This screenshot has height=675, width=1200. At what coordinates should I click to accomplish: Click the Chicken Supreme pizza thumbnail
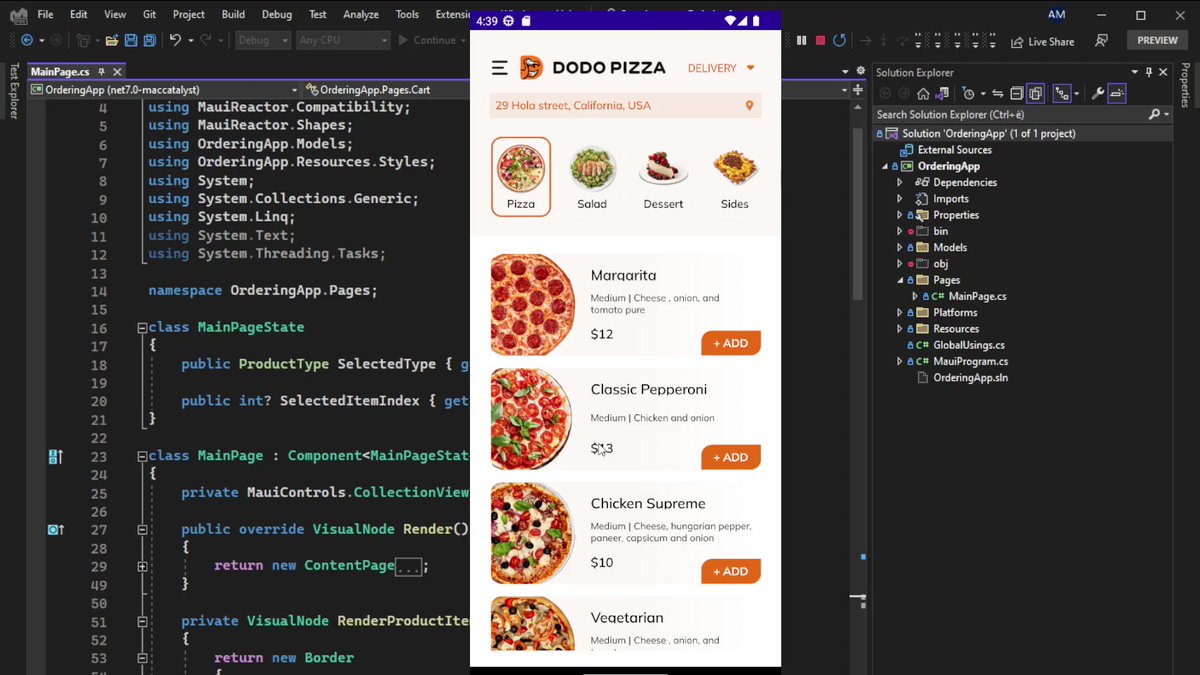point(533,533)
